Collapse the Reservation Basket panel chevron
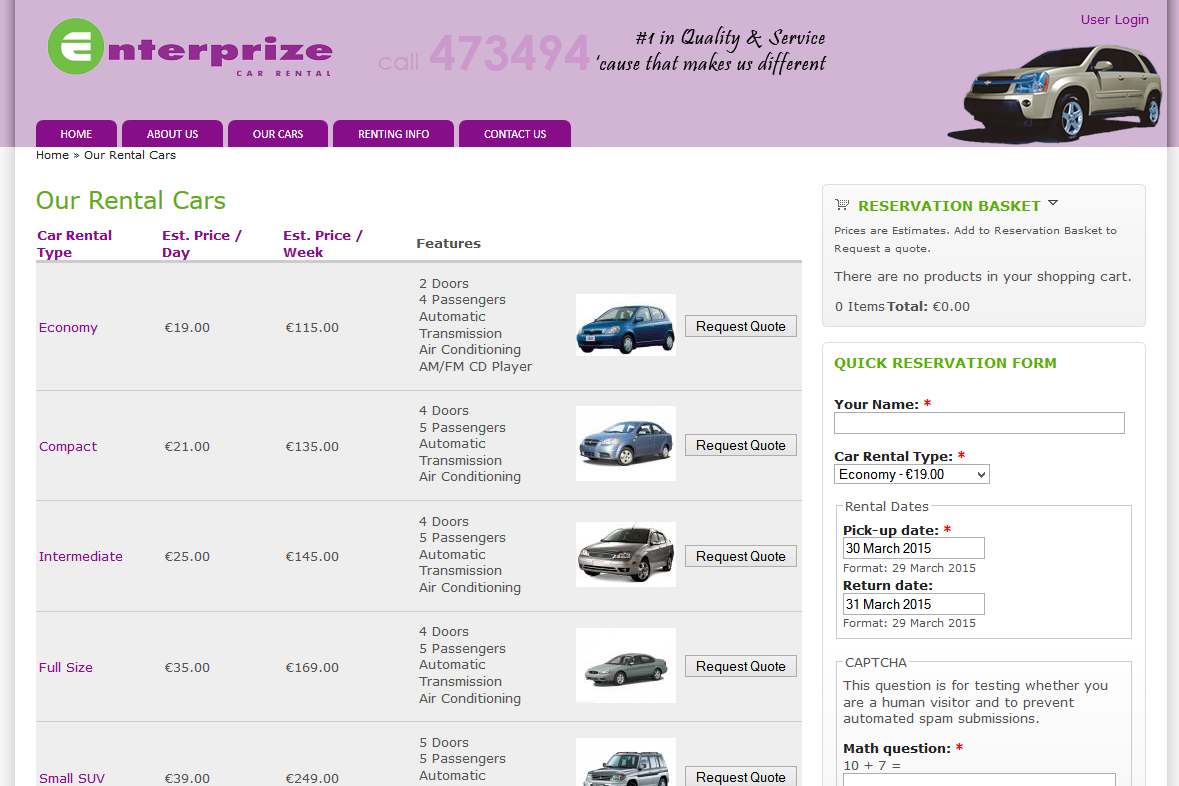Viewport: 1179px width, 786px height. 1052,202
